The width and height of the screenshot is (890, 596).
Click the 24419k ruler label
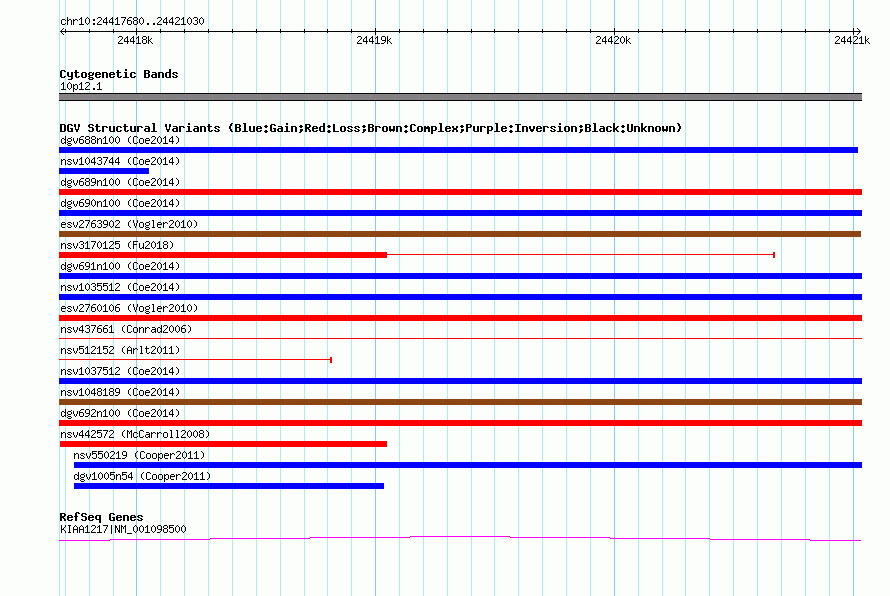[374, 40]
